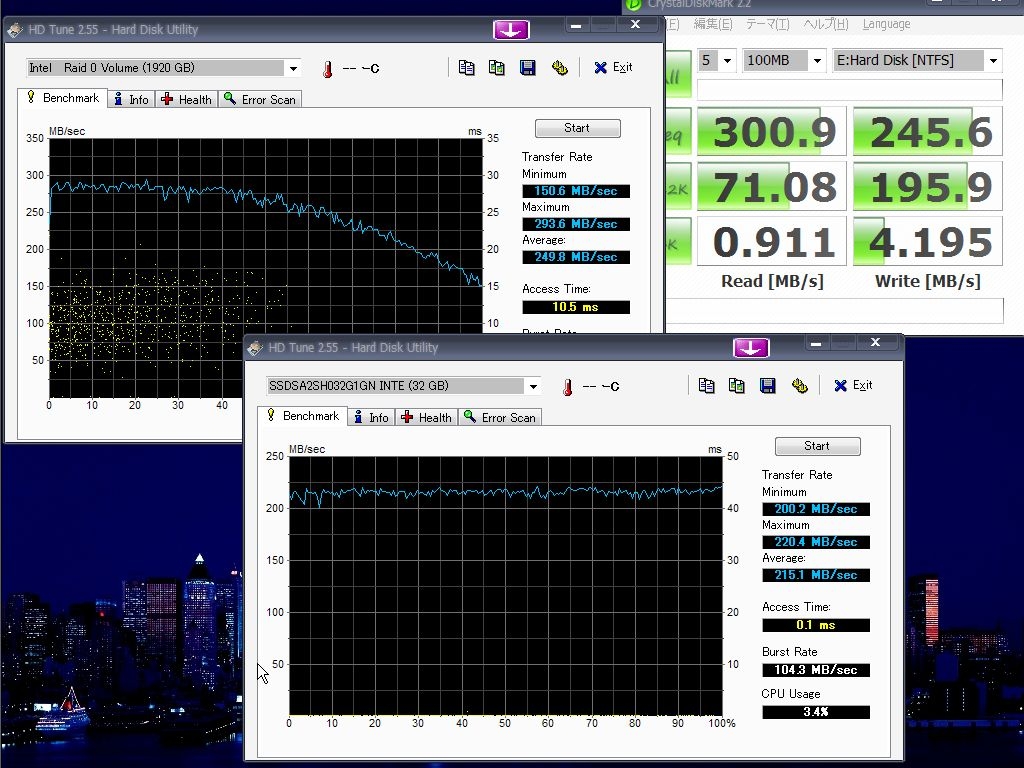
Task: Minimize the SSDSA2SH032G1GN HD Tune window
Action: (816, 343)
